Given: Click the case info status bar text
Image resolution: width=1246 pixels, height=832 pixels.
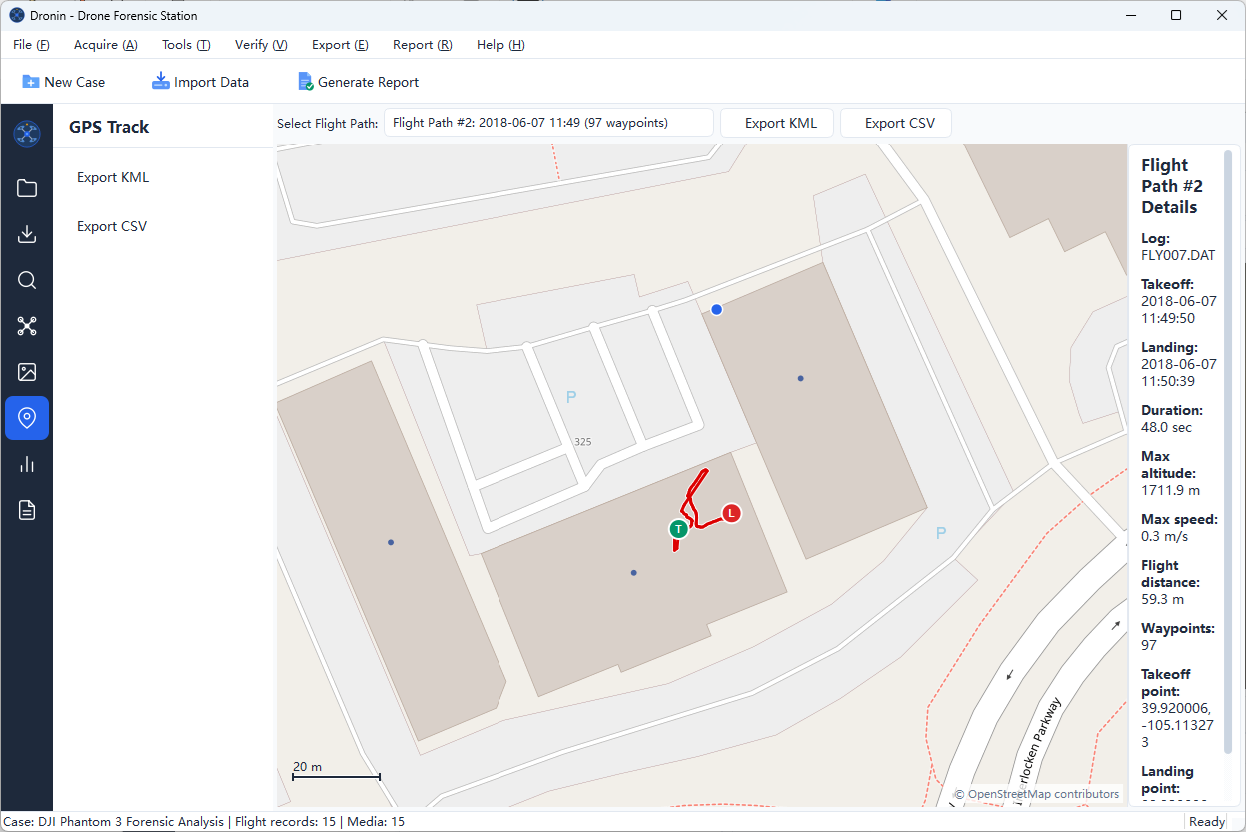Looking at the screenshot, I should 205,822.
